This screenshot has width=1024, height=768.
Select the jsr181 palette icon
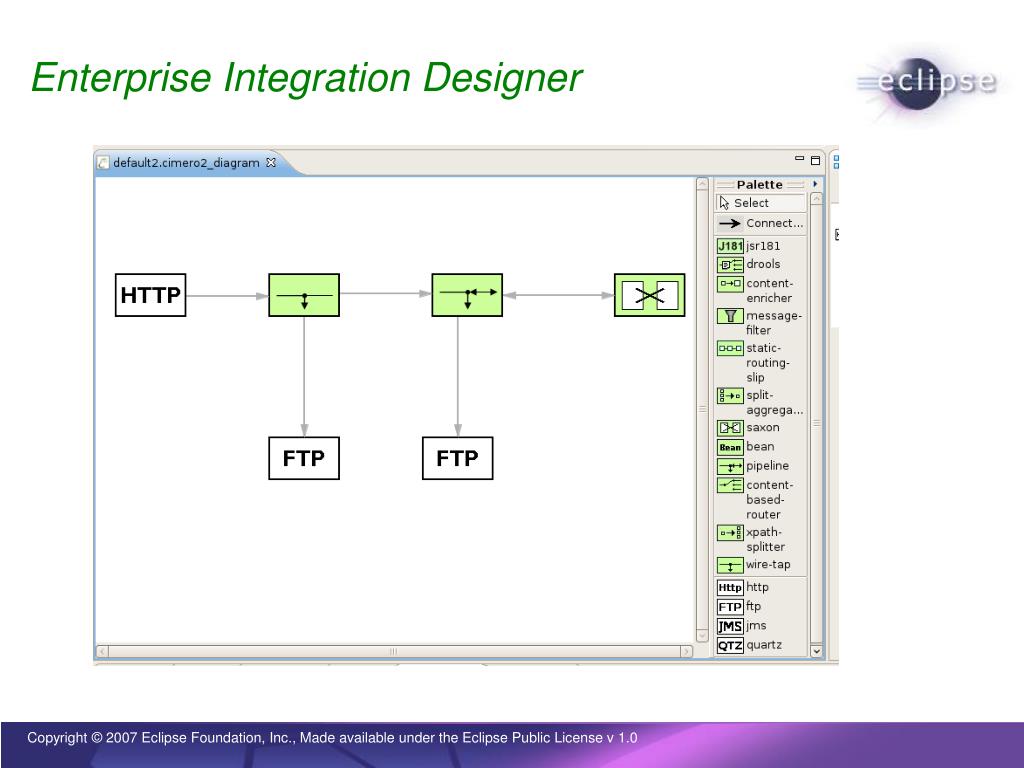(x=730, y=246)
